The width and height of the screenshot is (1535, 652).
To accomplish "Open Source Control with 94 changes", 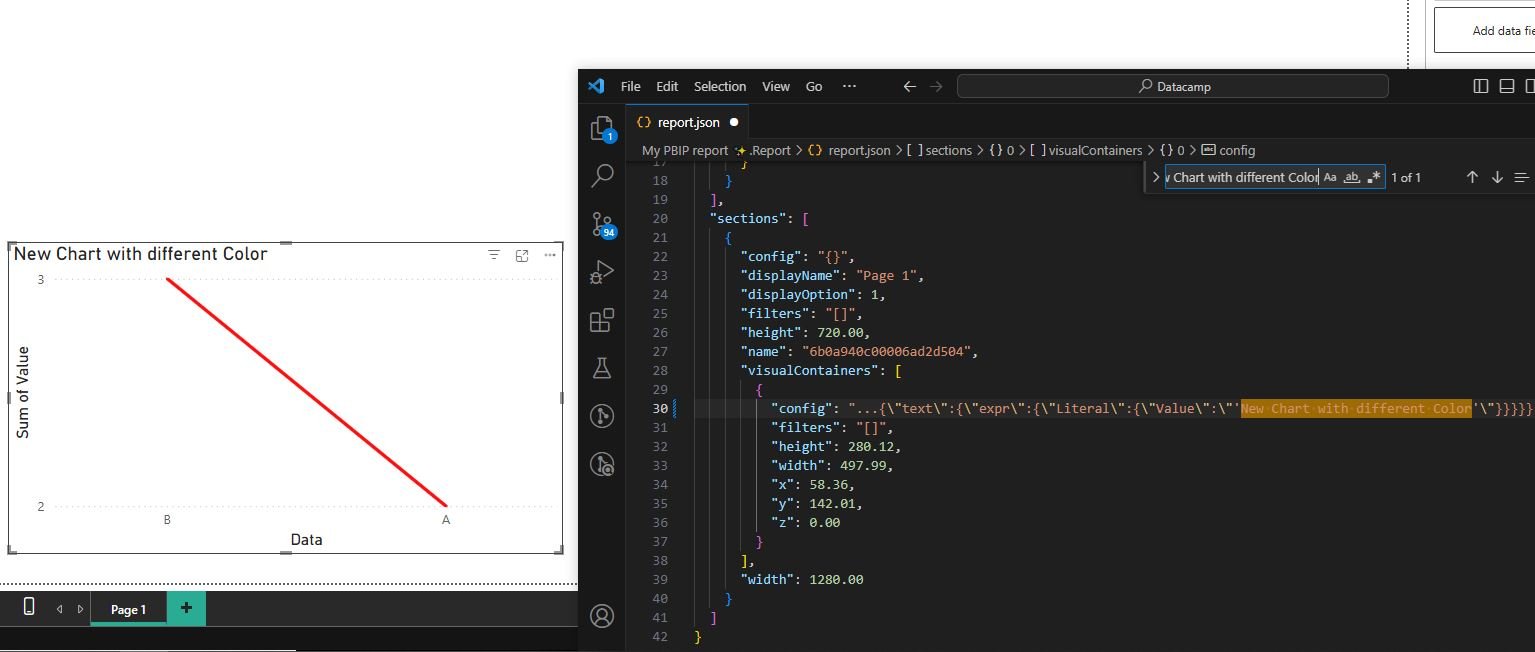I will (x=602, y=223).
